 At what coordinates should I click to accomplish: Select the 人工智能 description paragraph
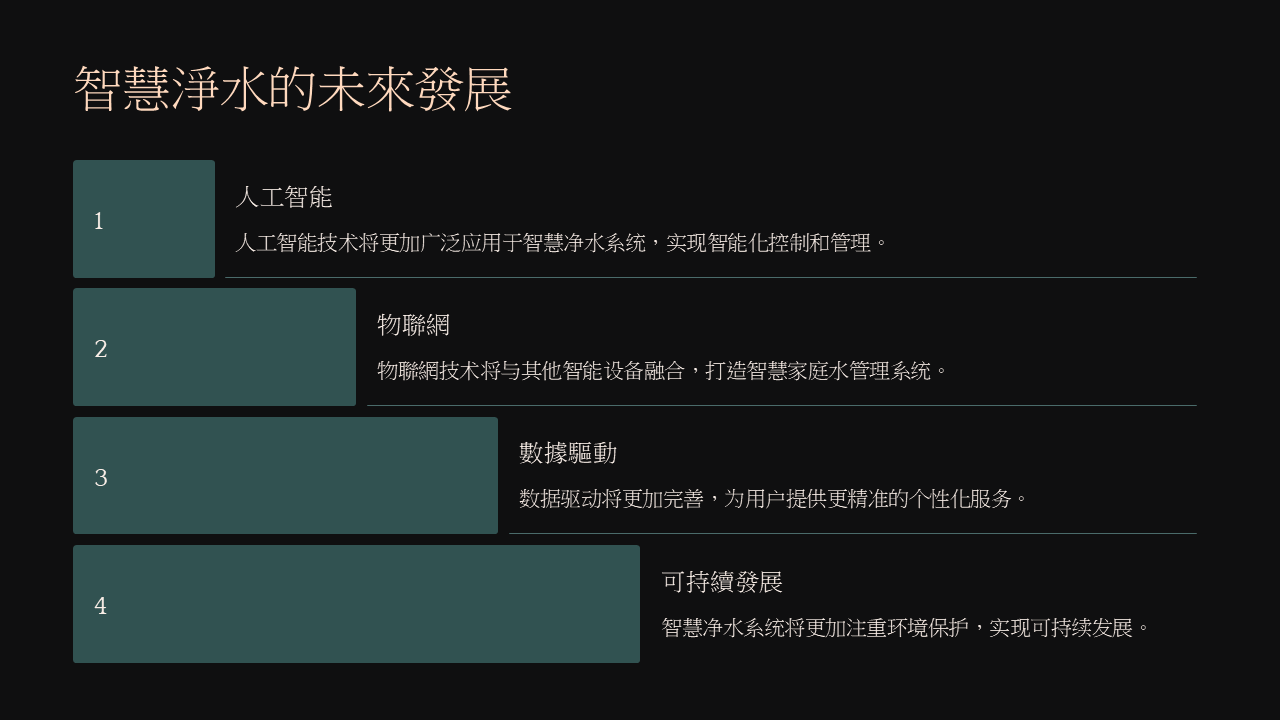(x=562, y=243)
